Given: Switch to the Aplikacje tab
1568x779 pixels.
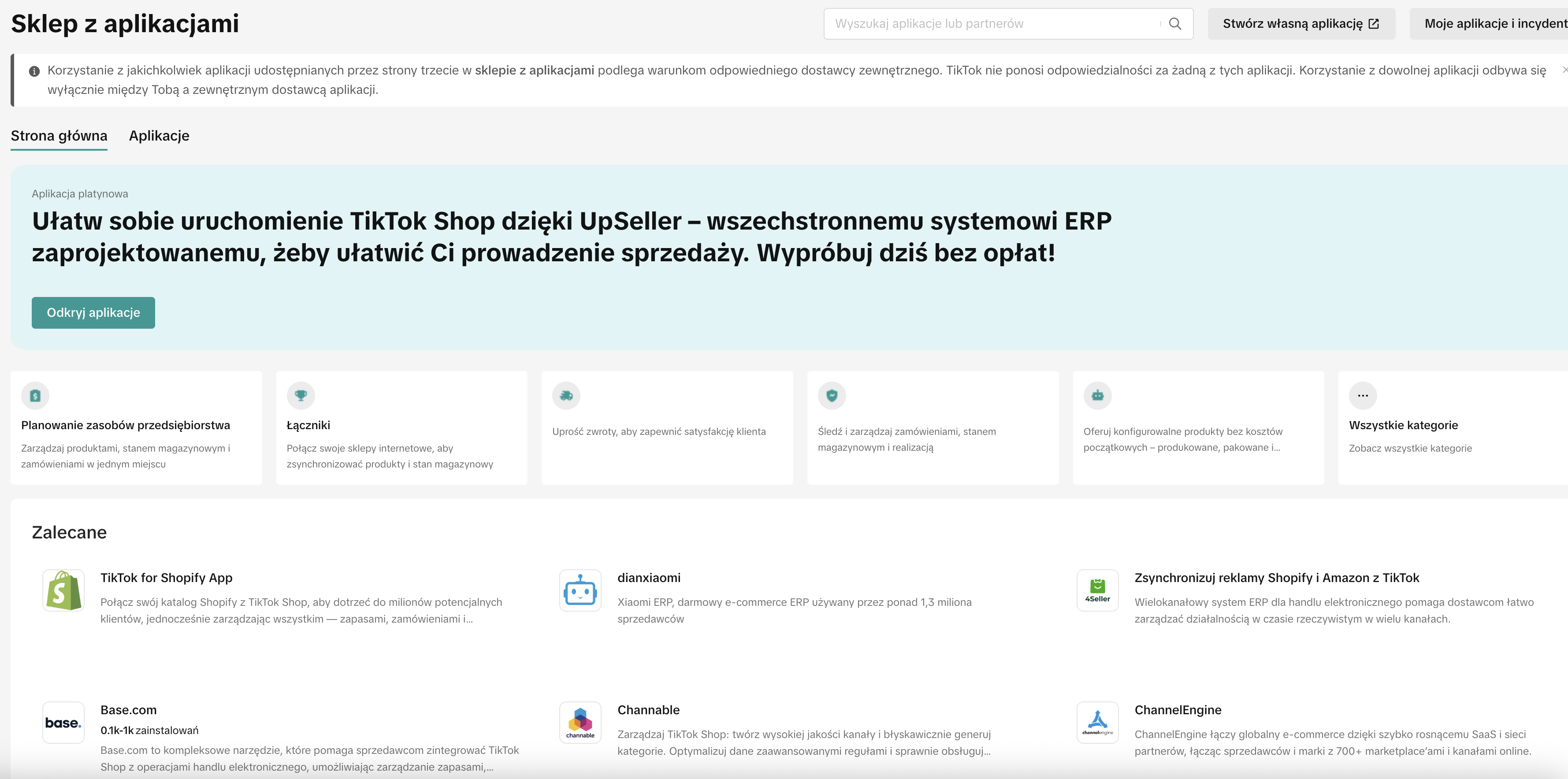Looking at the screenshot, I should click(159, 136).
